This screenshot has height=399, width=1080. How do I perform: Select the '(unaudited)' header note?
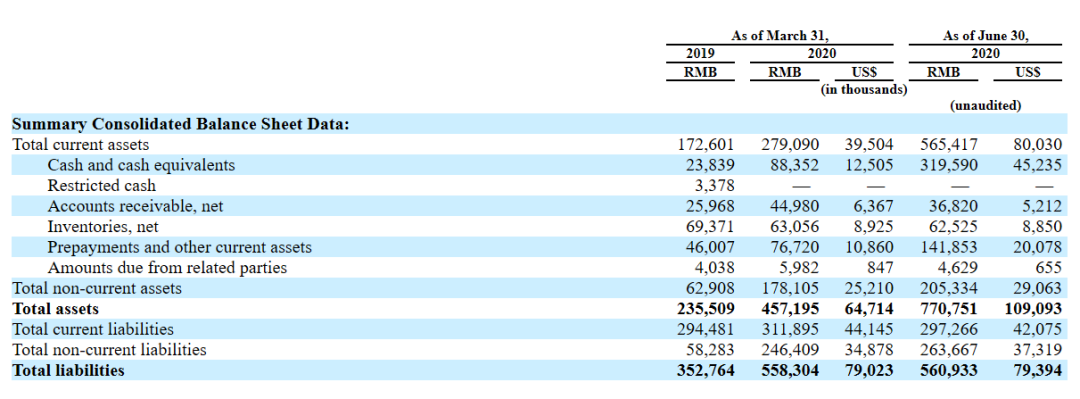(x=985, y=106)
